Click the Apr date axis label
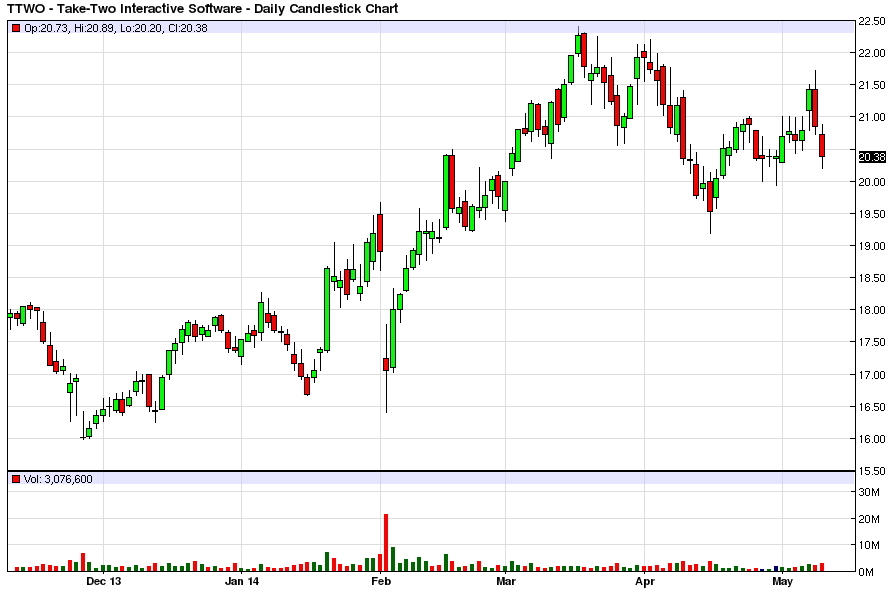Viewport: 896px width, 593px height. coord(645,582)
